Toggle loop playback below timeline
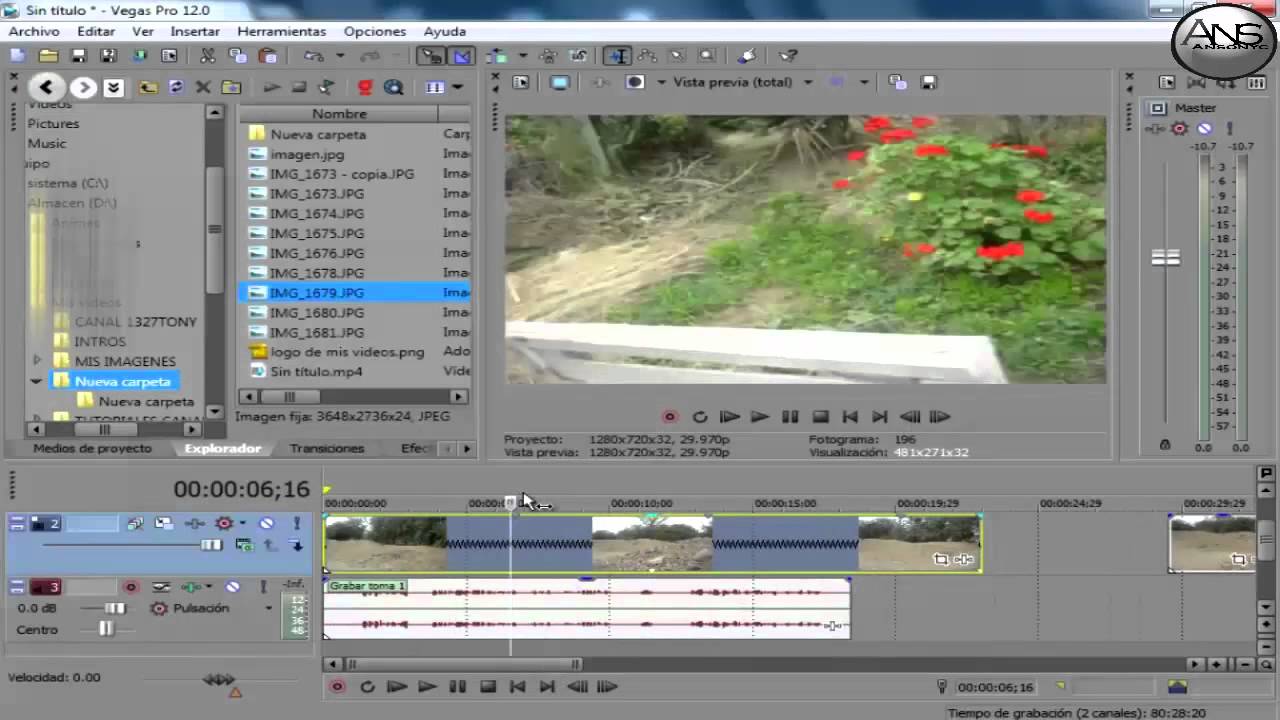This screenshot has width=1280, height=720. click(367, 687)
